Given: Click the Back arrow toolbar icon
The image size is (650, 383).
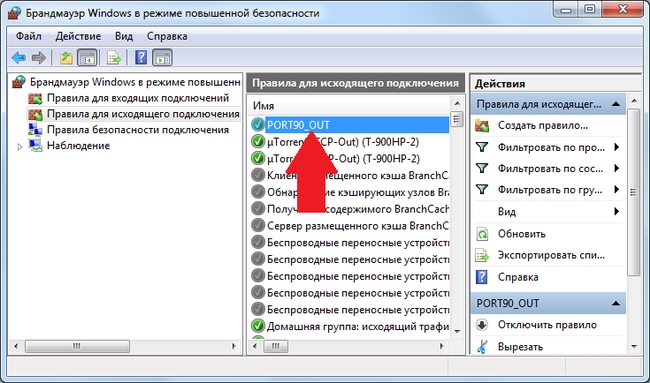Looking at the screenshot, I should pos(19,58).
